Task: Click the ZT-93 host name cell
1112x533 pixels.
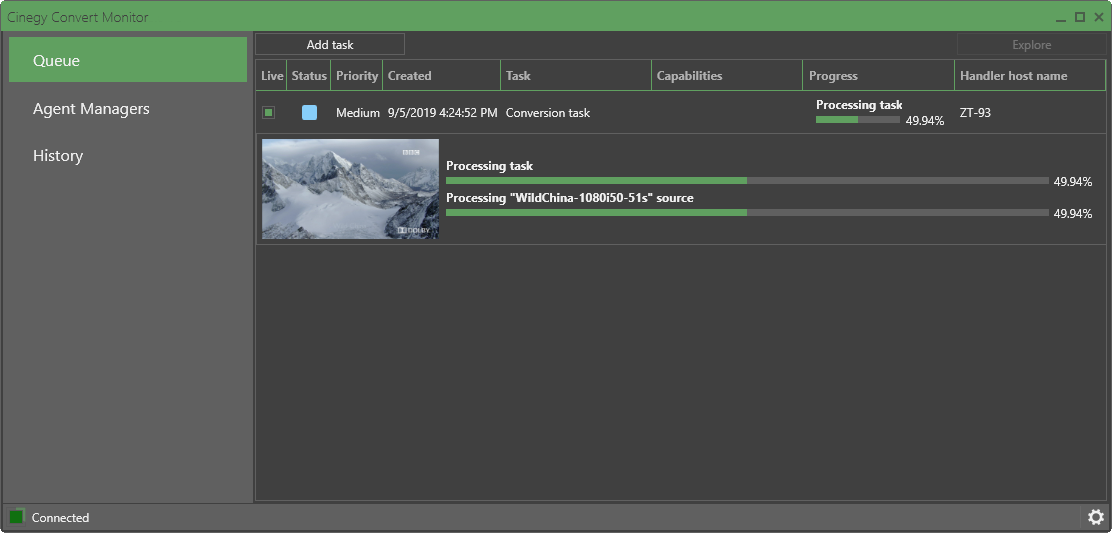Action: tap(975, 113)
